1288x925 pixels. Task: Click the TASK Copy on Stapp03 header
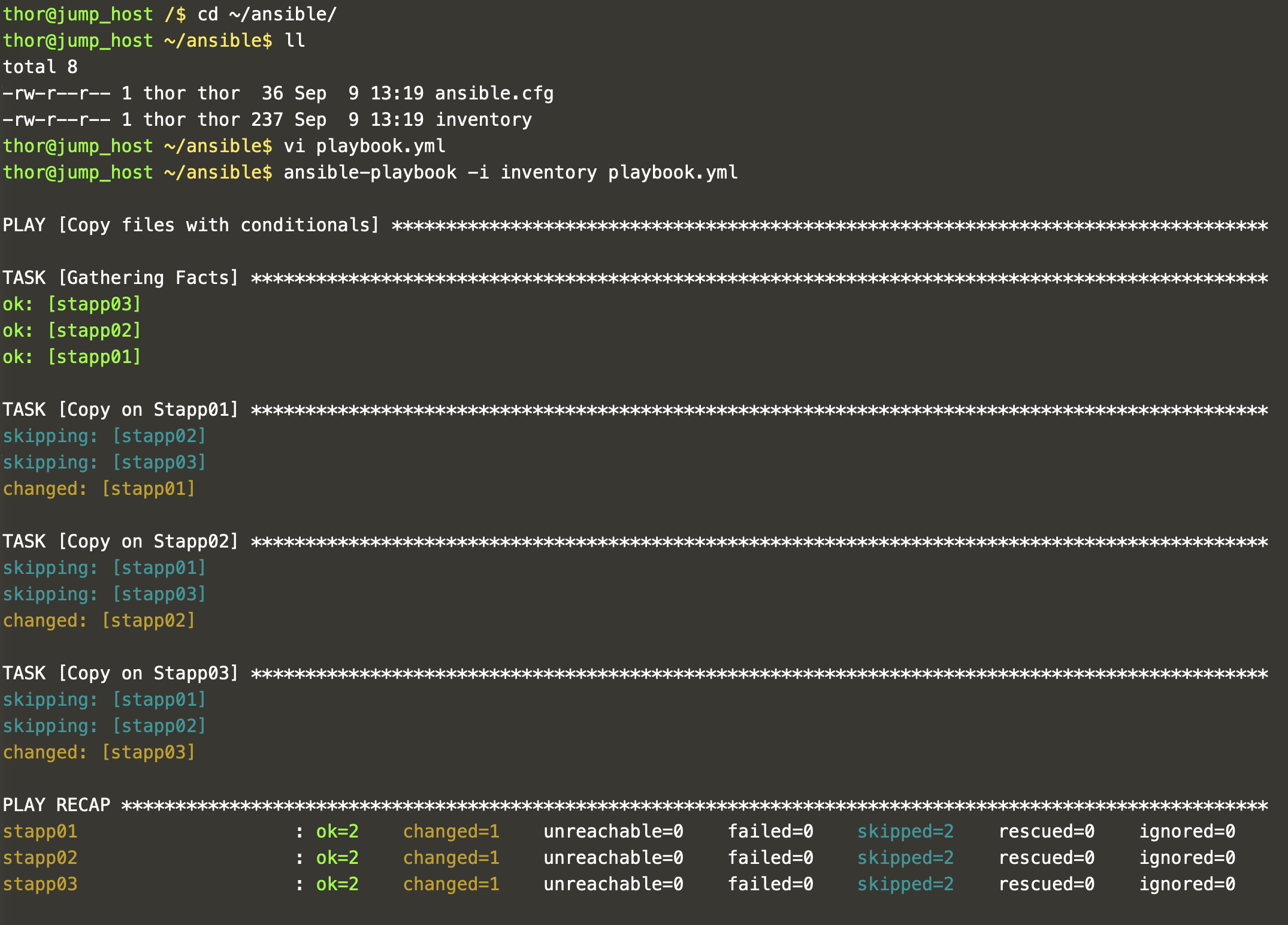[x=120, y=673]
